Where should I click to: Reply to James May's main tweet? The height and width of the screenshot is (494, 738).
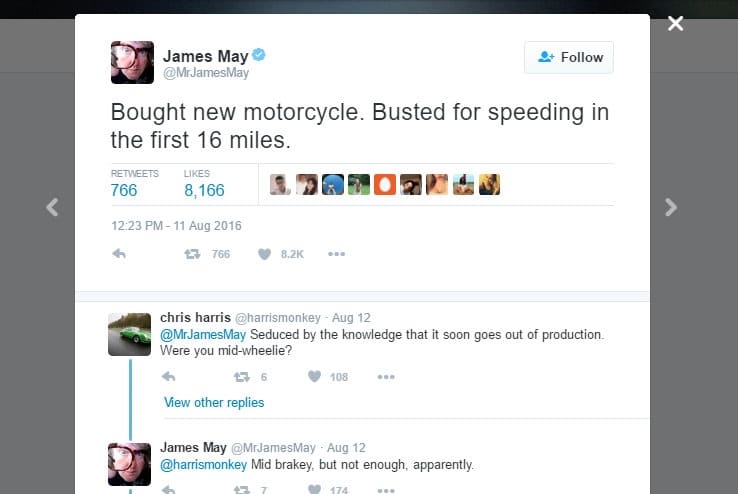pyautogui.click(x=119, y=254)
